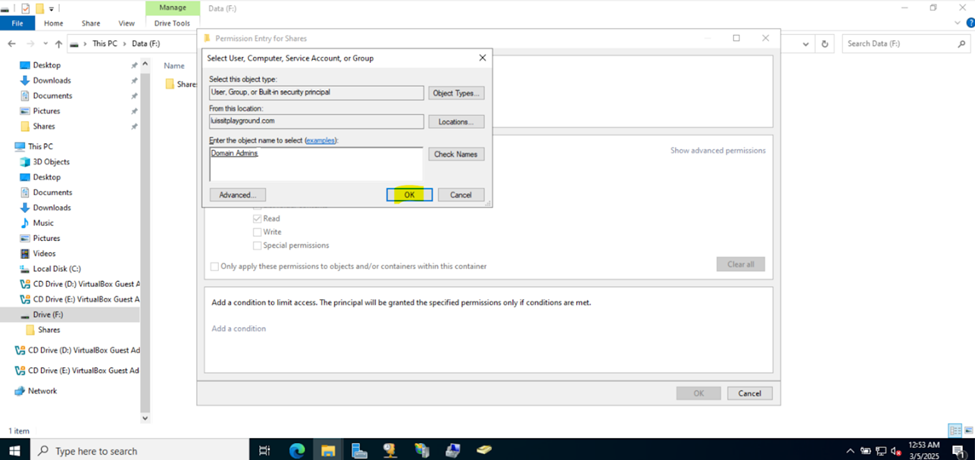The image size is (975, 460).
Task: Click pin icon next to Documents
Action: coord(134,96)
